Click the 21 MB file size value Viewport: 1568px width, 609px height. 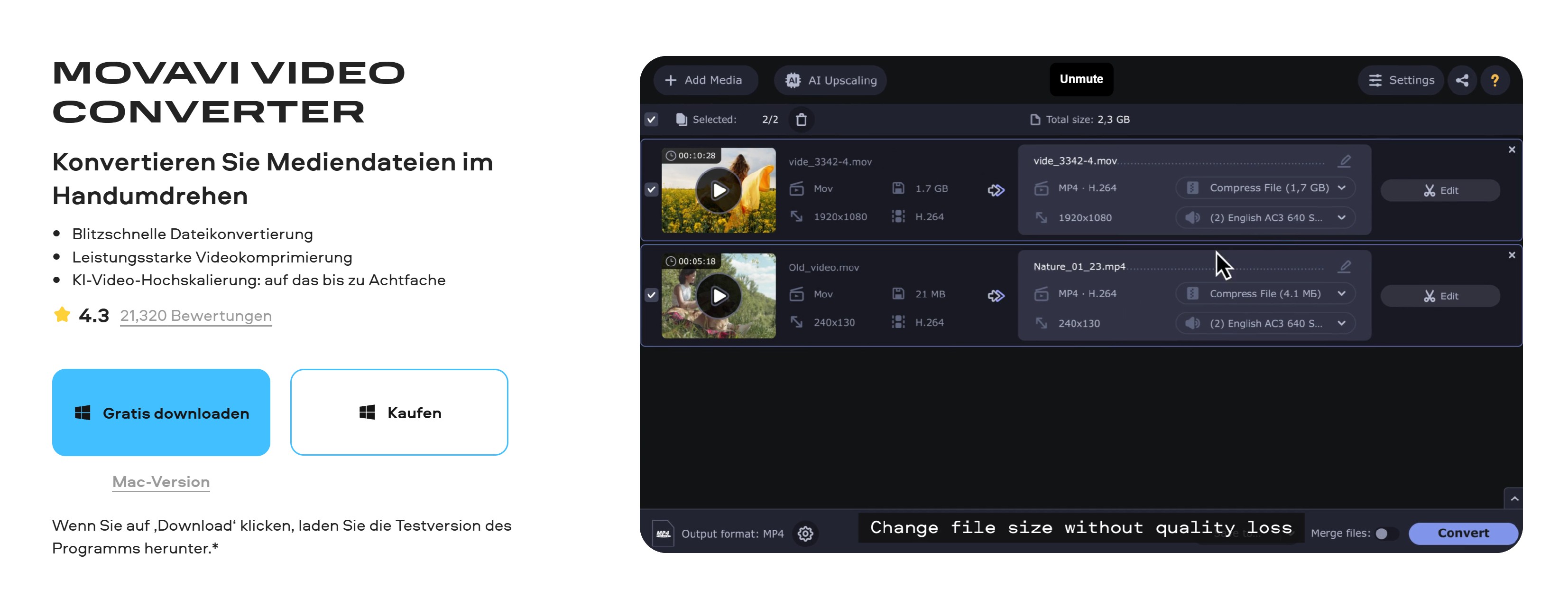930,294
